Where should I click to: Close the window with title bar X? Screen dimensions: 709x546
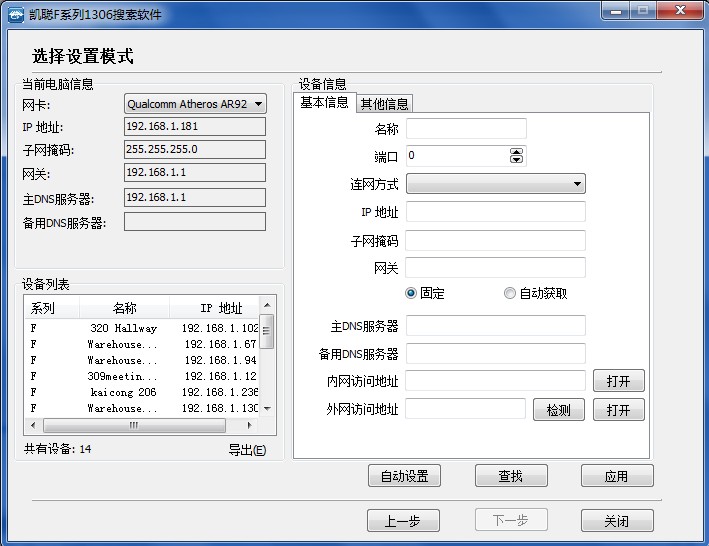click(x=680, y=11)
